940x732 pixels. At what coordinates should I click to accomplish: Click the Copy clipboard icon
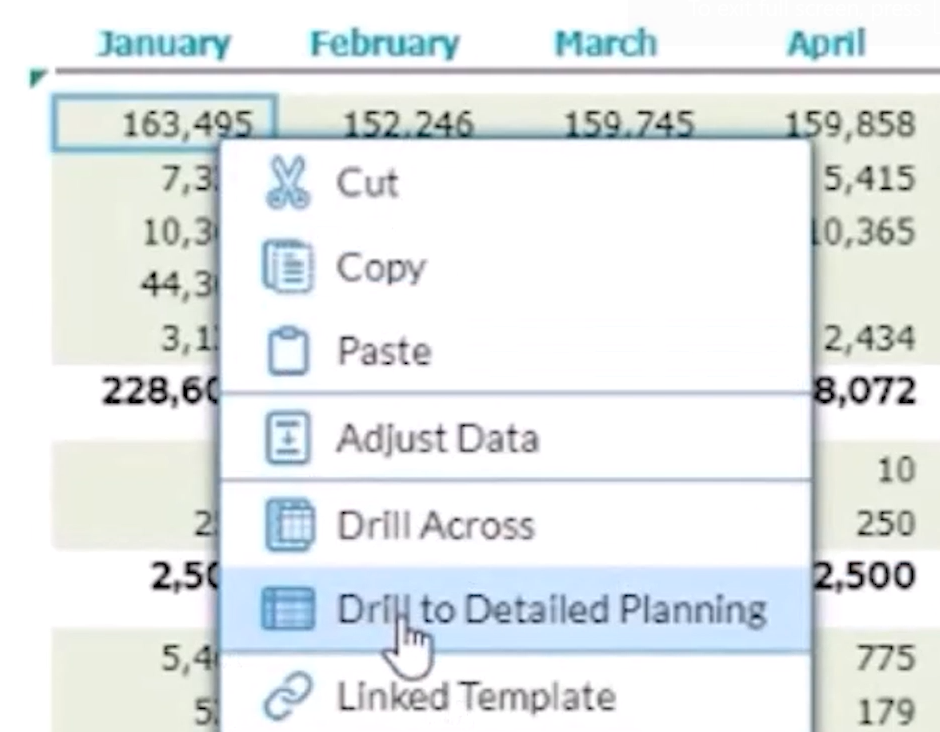tap(286, 266)
